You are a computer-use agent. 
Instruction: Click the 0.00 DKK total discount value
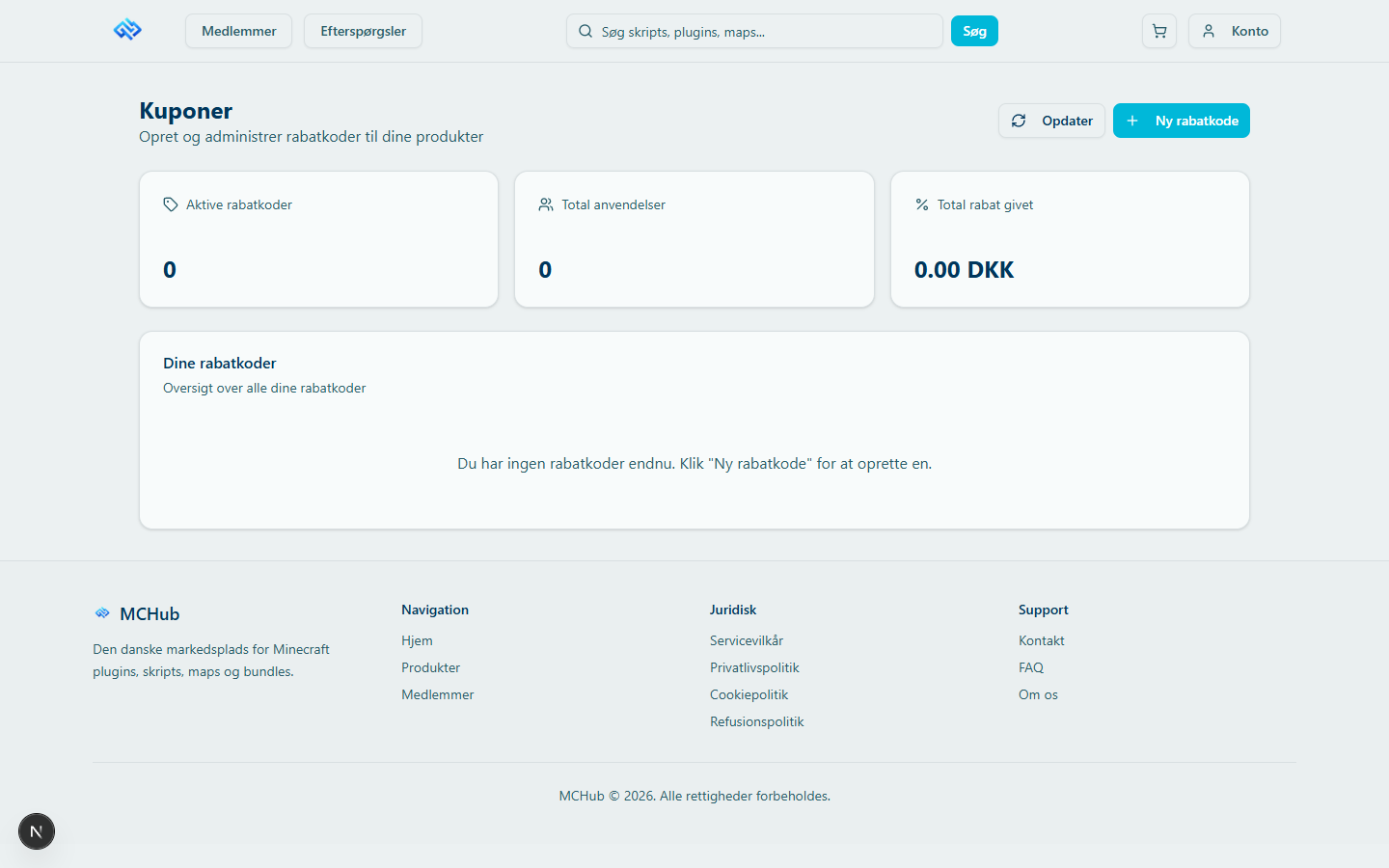tap(964, 270)
